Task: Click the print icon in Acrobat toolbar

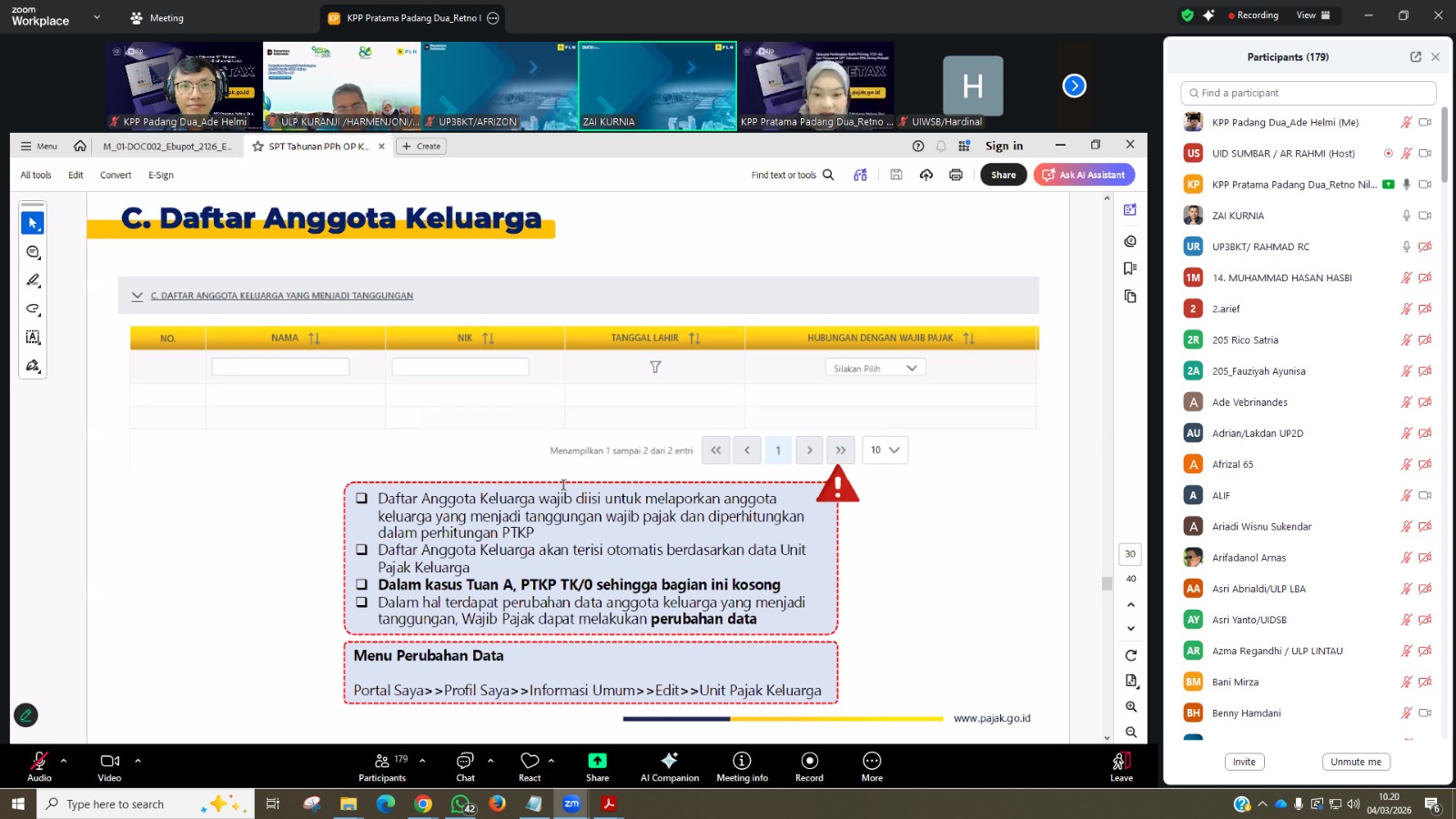Action: [x=955, y=175]
